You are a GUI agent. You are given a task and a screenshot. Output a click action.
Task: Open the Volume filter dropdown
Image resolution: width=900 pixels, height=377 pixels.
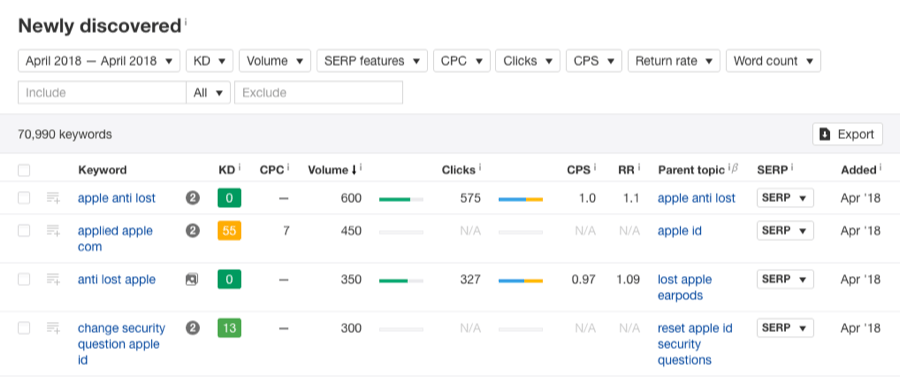coord(275,61)
